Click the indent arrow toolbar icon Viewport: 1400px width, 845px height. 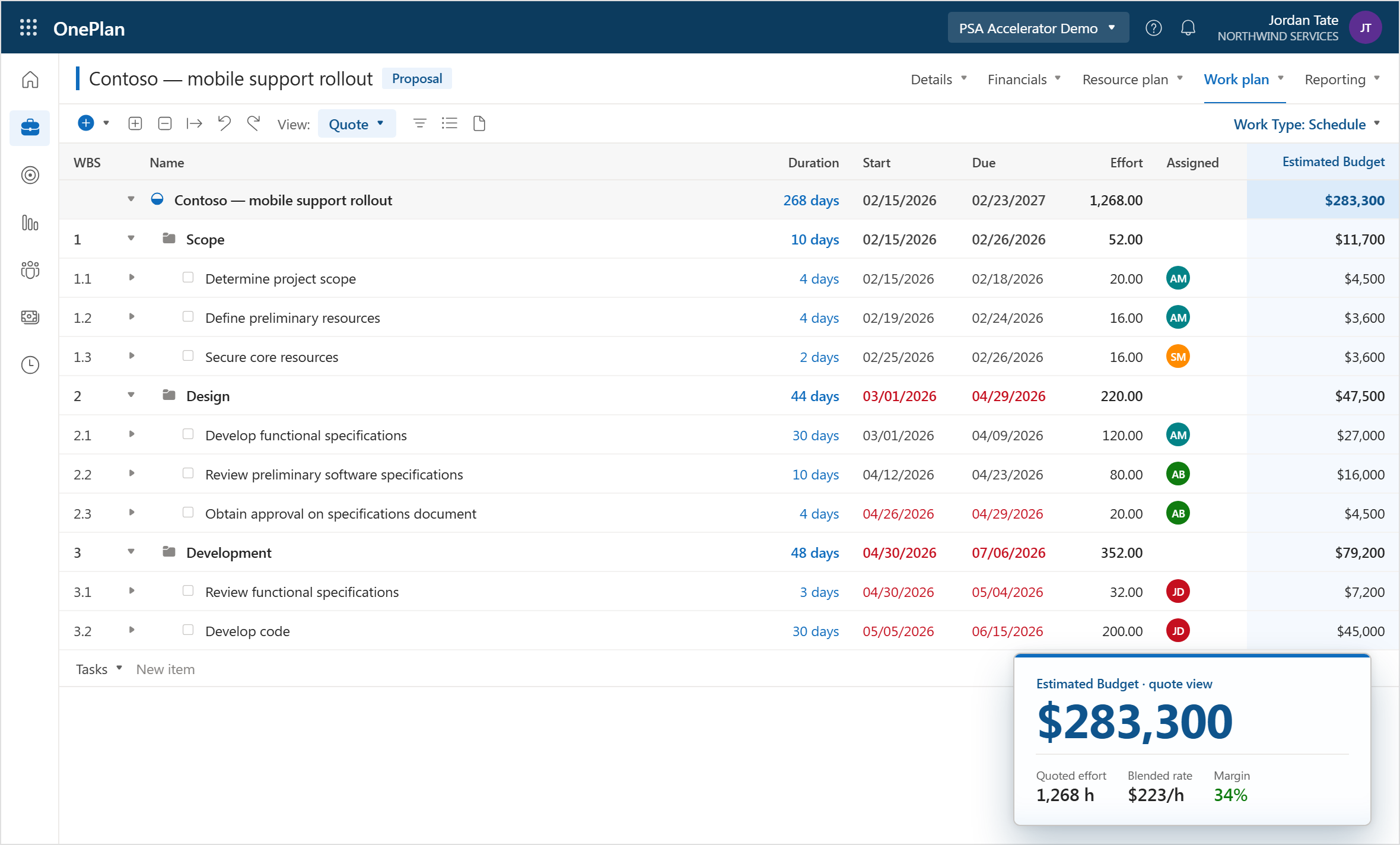point(194,123)
